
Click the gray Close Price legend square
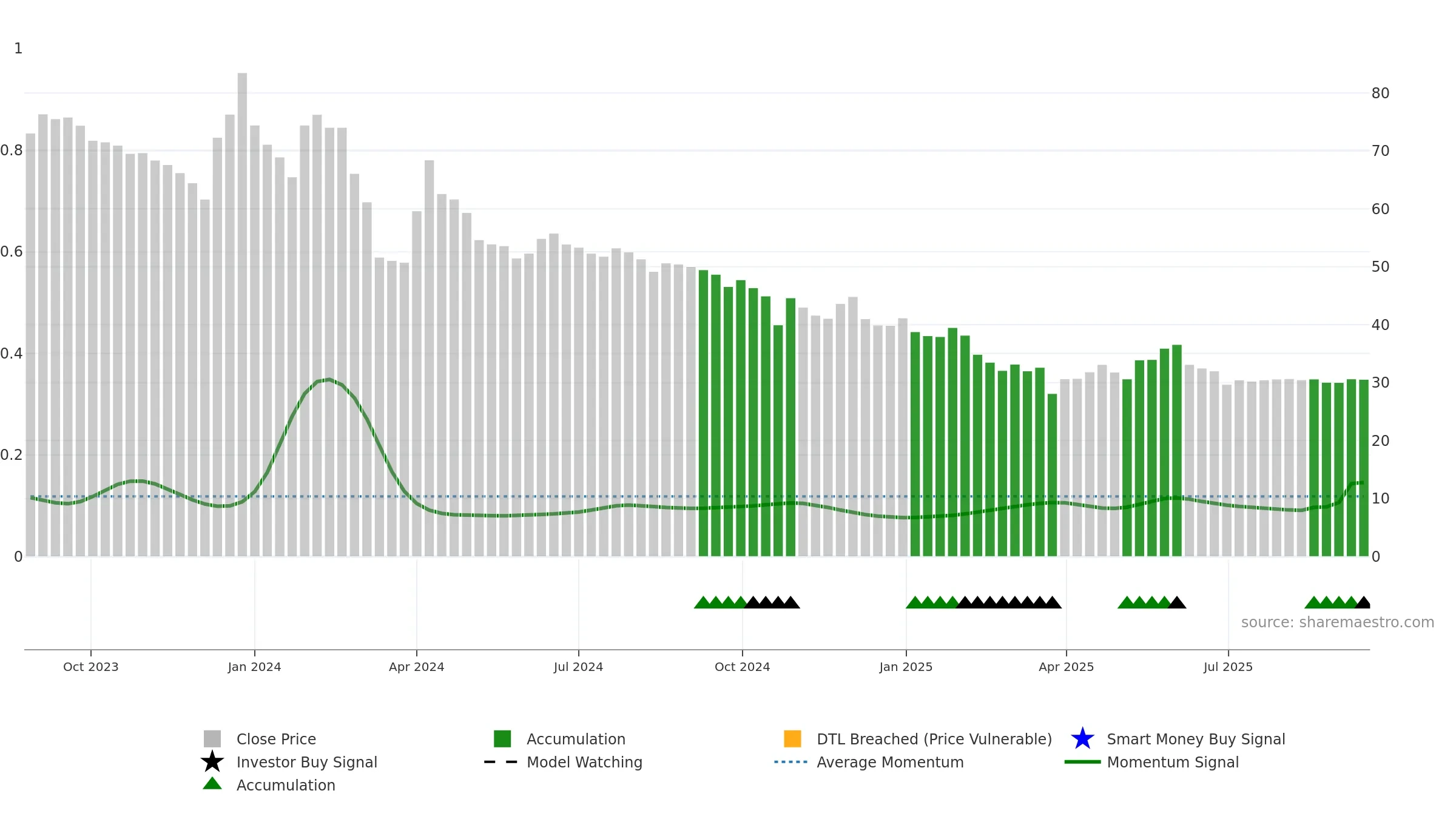[212, 738]
